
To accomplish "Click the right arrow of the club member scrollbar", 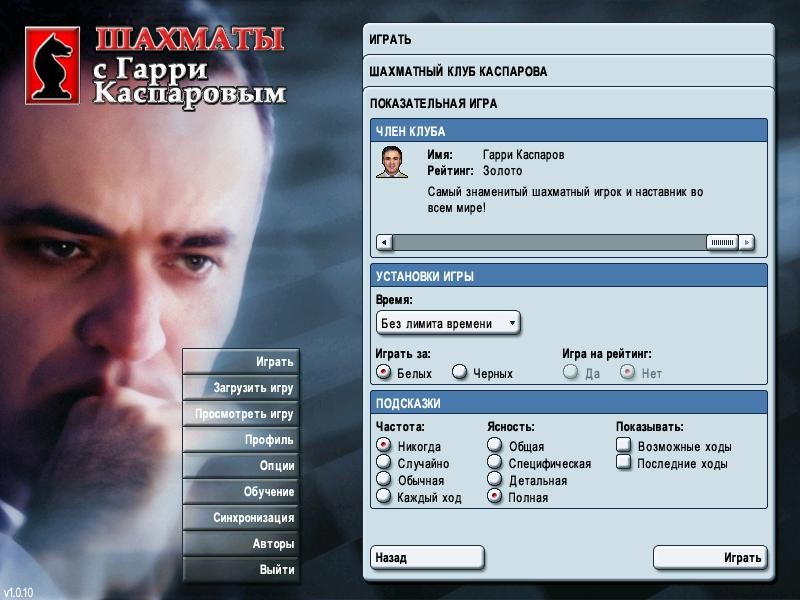I will 746,242.
